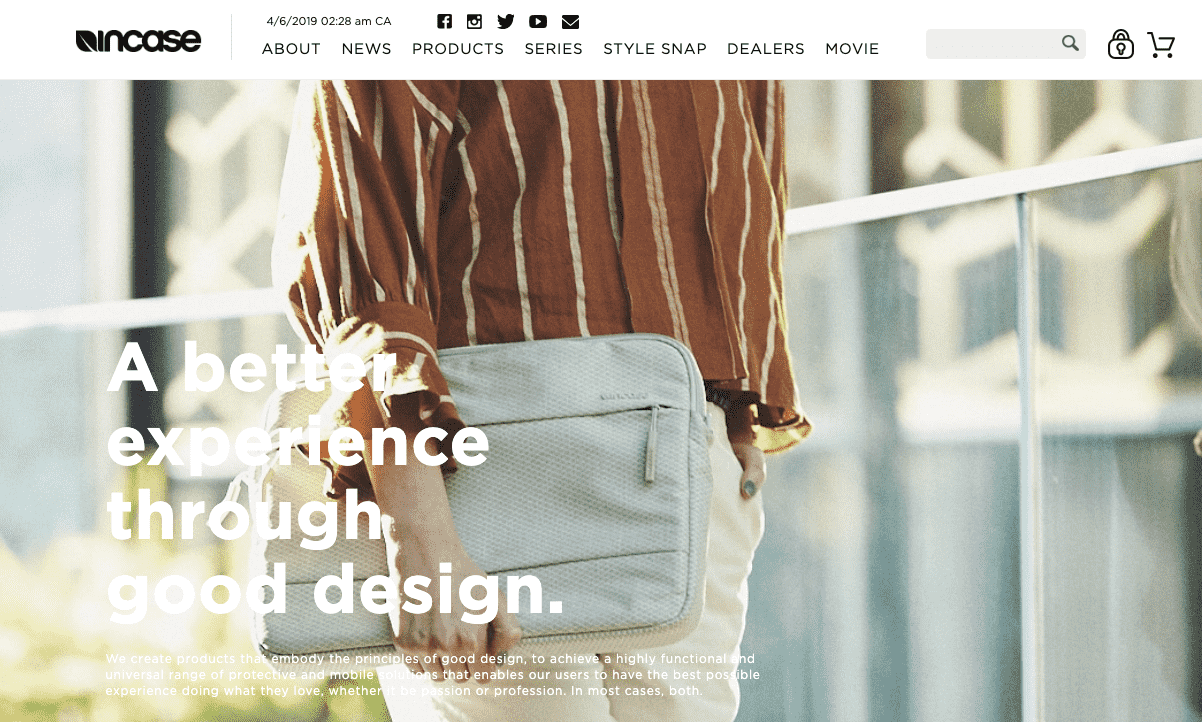1202x722 pixels.
Task: Open the Instagram icon link
Action: [x=474, y=21]
